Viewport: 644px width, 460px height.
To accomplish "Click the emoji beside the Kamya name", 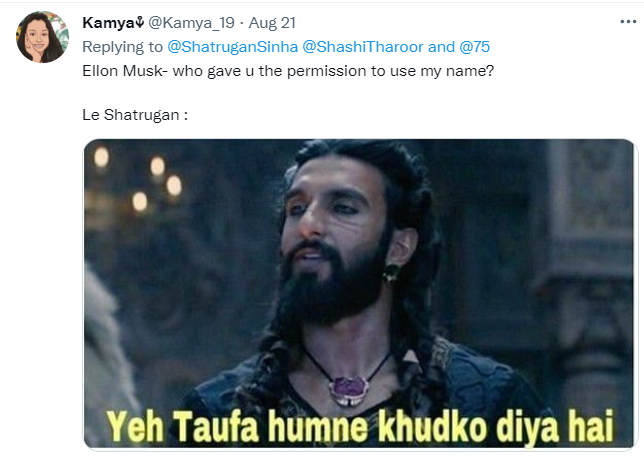I will [140, 21].
